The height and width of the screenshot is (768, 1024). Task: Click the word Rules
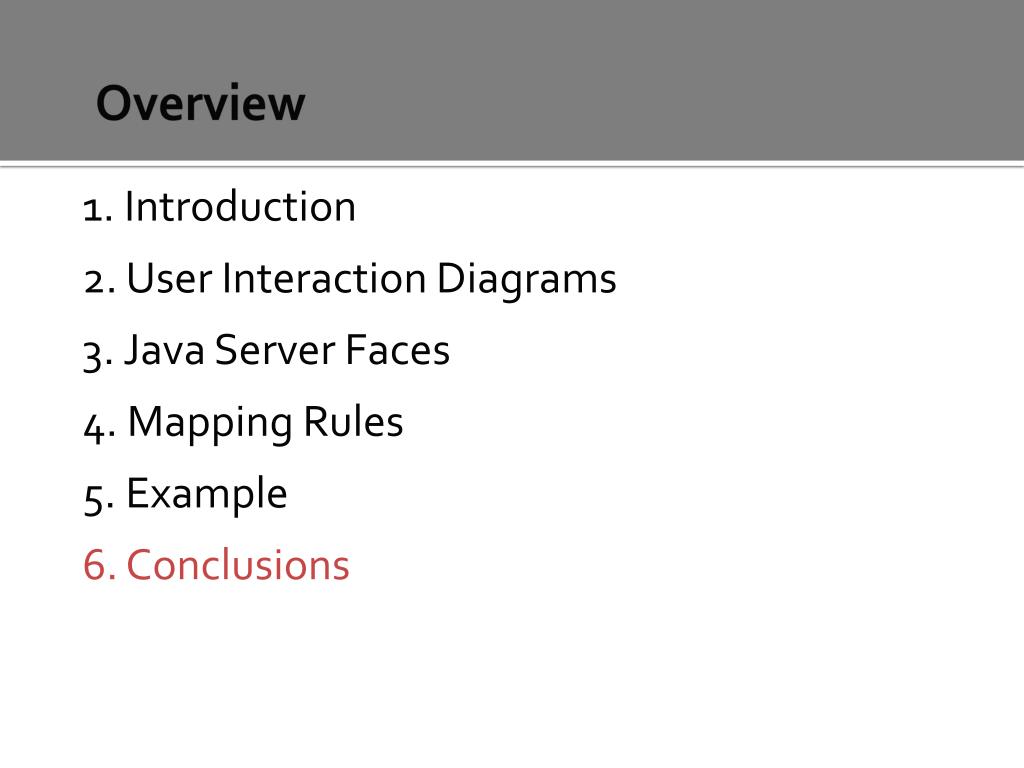click(x=353, y=422)
